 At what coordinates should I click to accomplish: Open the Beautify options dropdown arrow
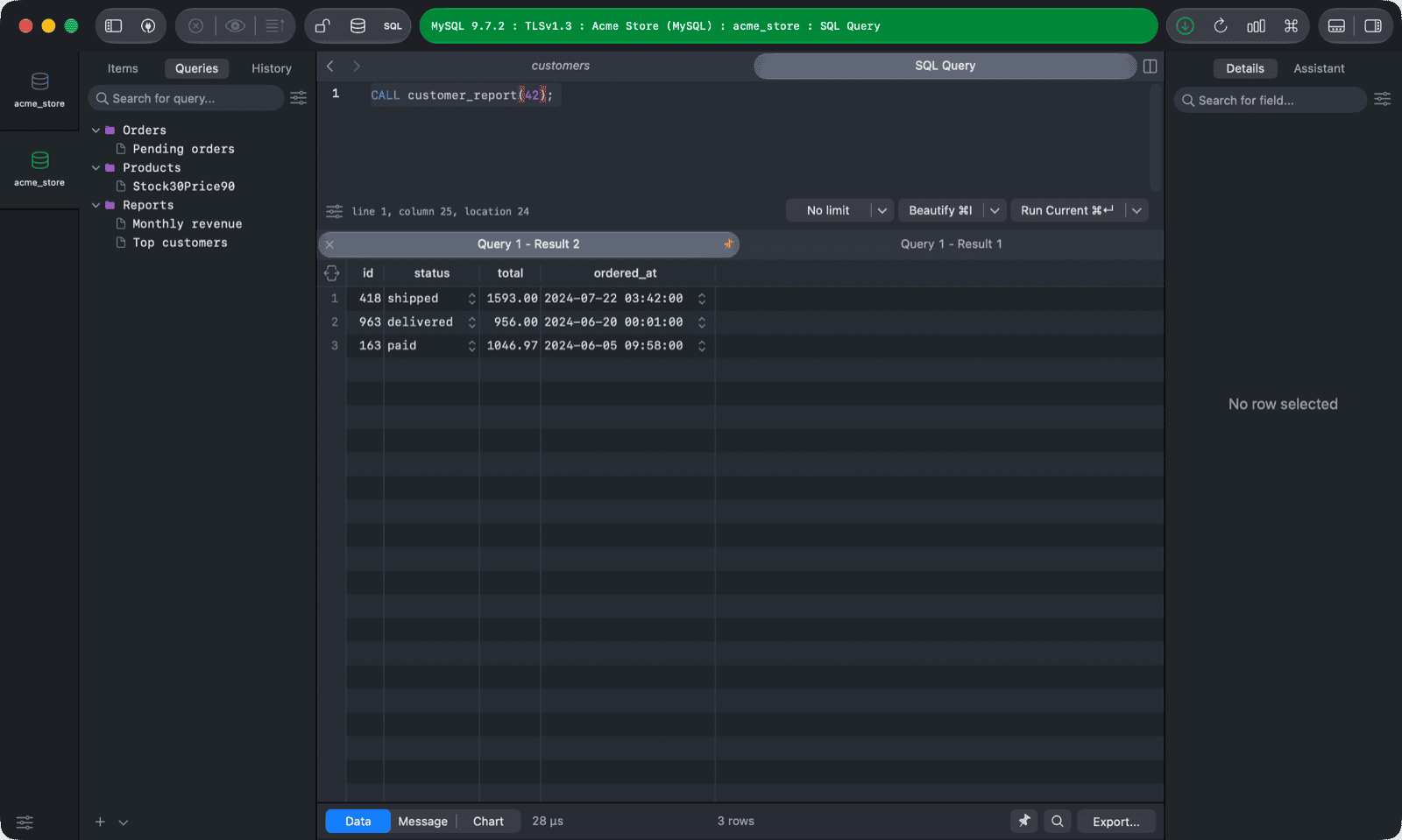pos(995,210)
